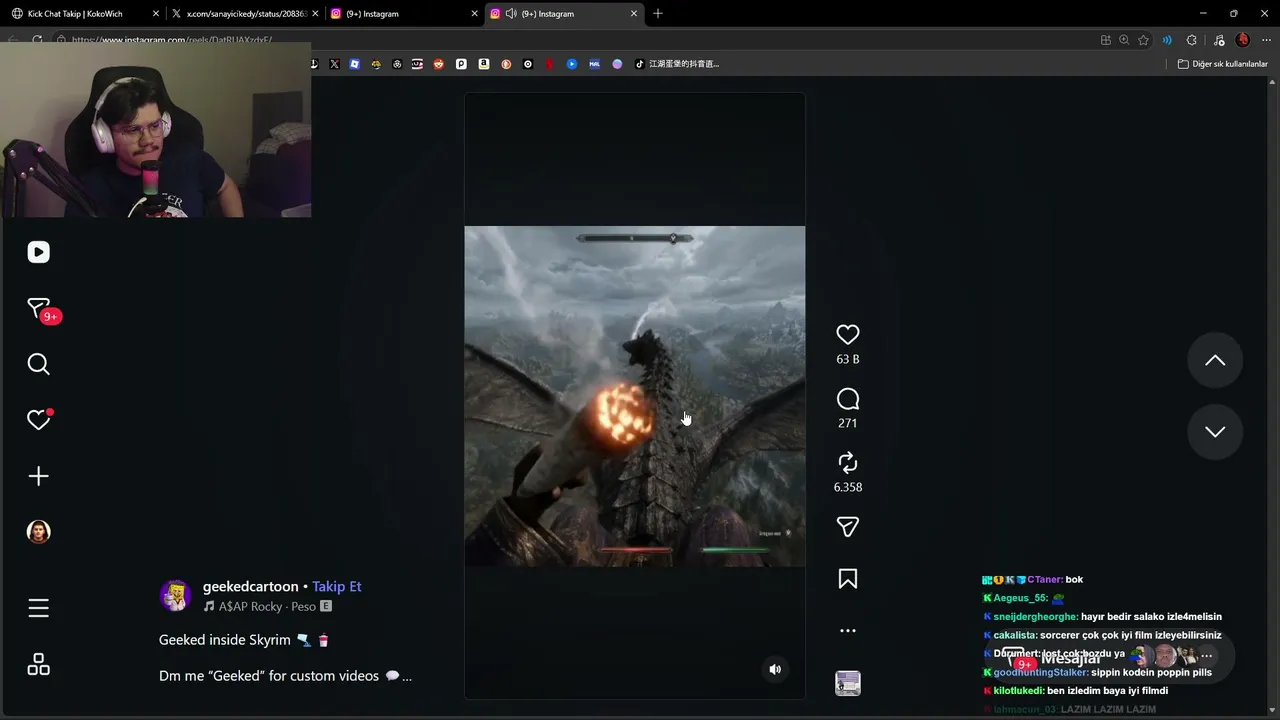This screenshot has height=720, width=1280.
Task: Open Instagram Reels from the sidebar
Action: [38, 252]
